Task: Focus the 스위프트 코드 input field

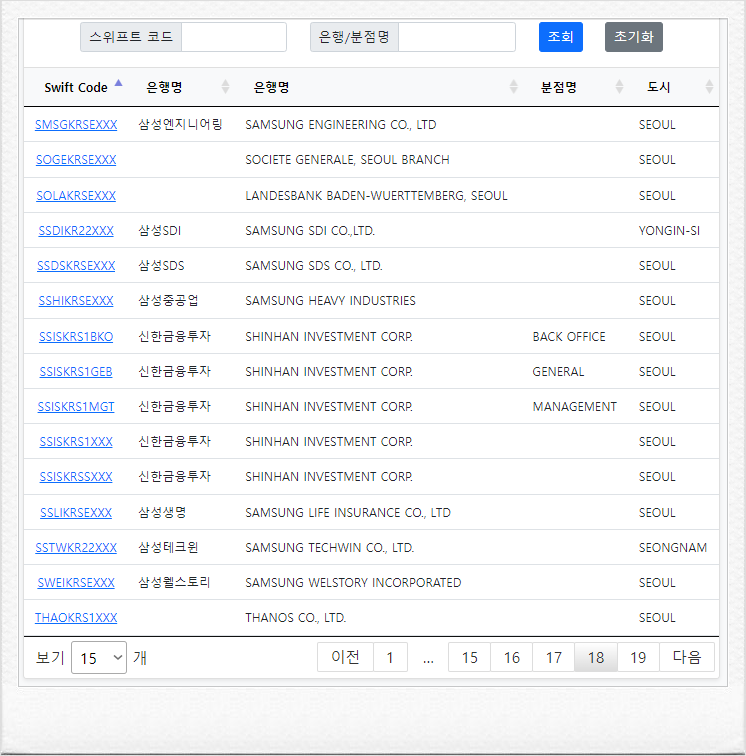Action: [x=233, y=37]
